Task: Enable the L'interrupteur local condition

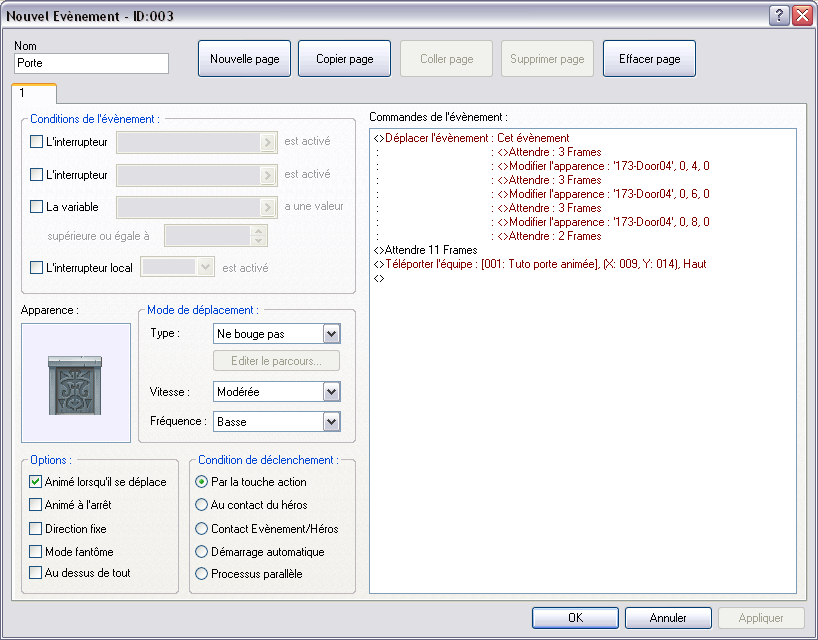Action: tap(36, 268)
